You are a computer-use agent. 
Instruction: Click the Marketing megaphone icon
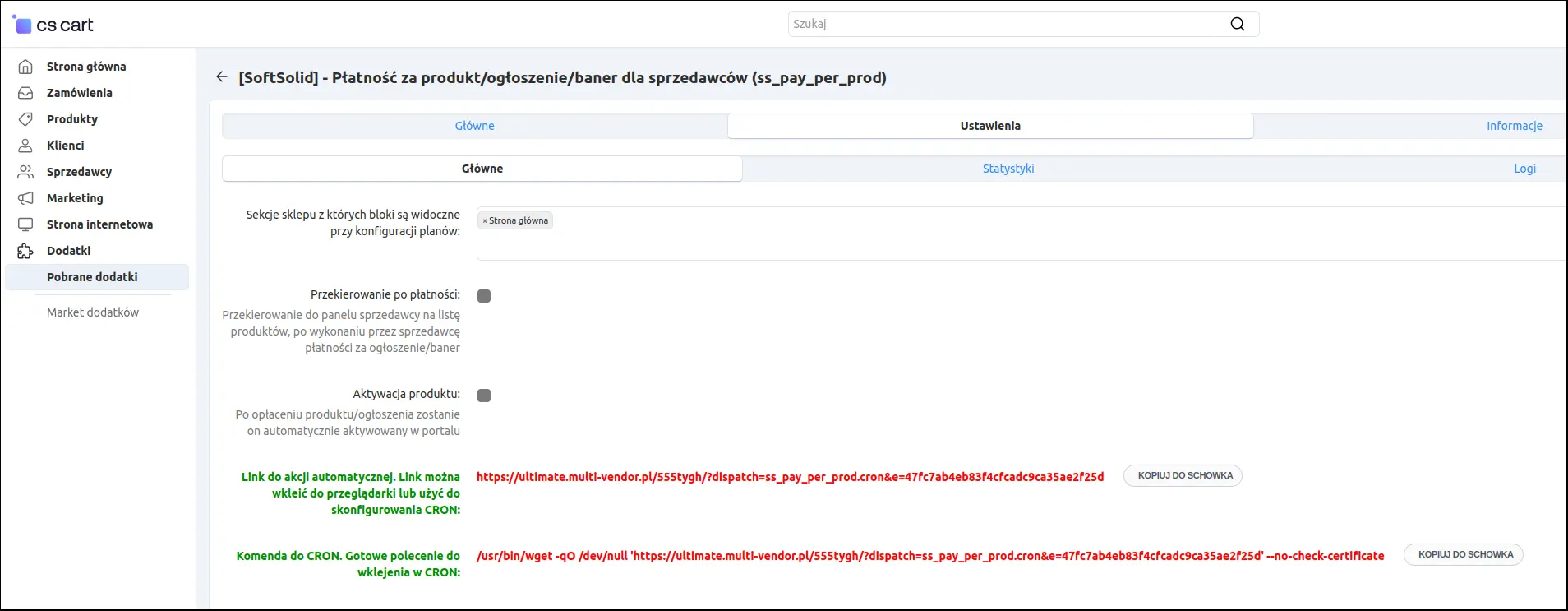[25, 198]
